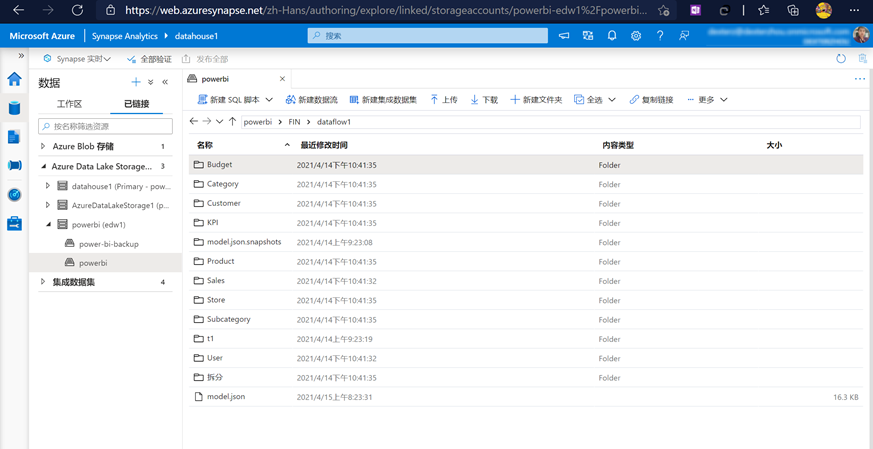873x449 pixels.
Task: Click the announcements megaphone icon
Action: pos(564,36)
